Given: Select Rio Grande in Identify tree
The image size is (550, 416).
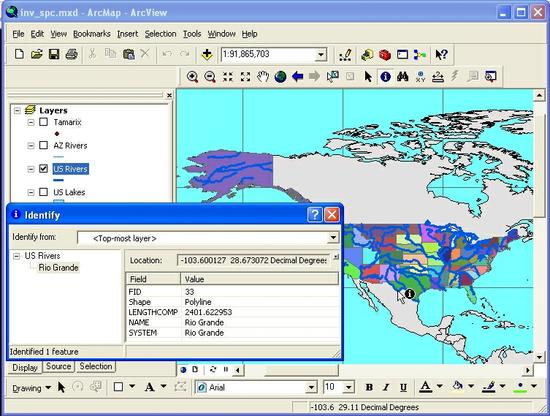Looking at the screenshot, I should coord(58,268).
